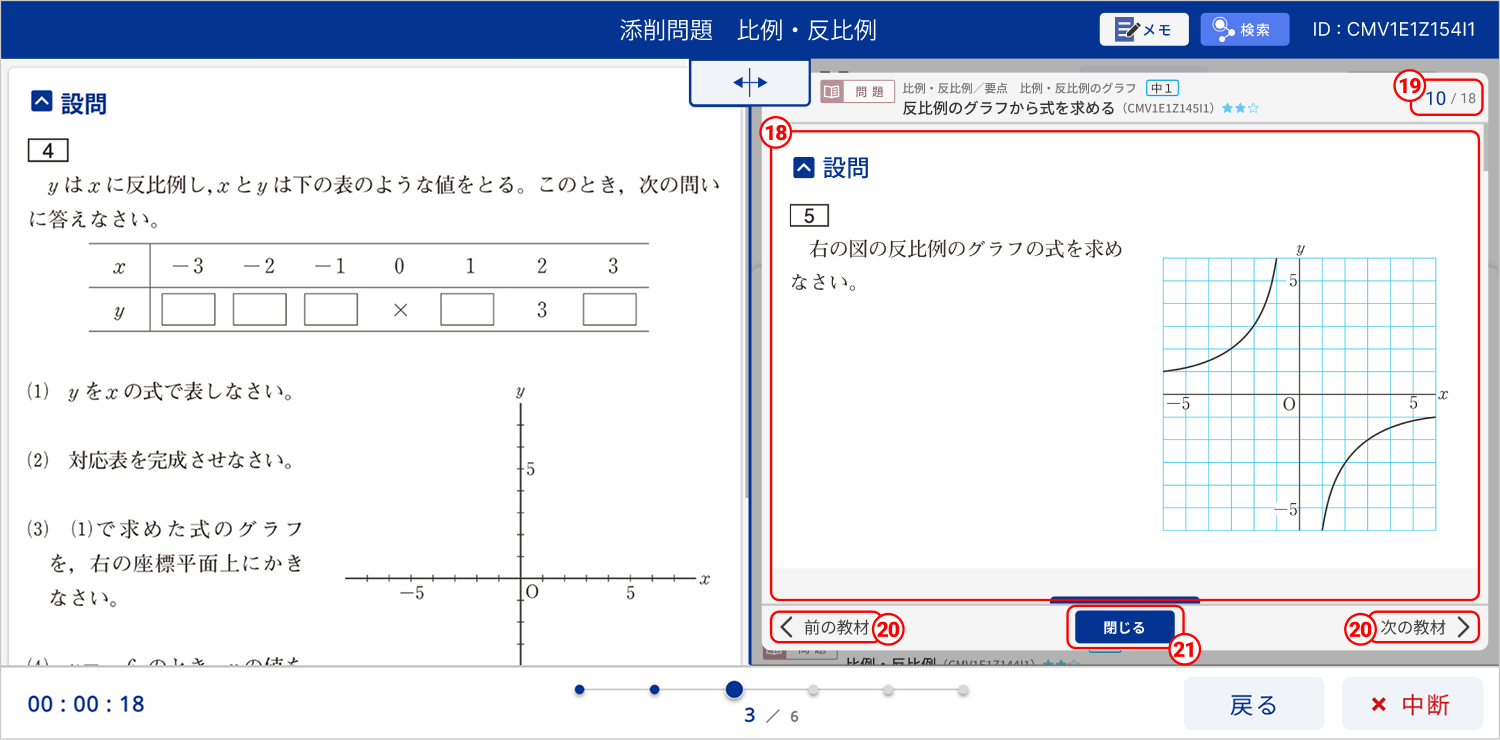The height and width of the screenshot is (740, 1500).
Task: Collapse the right 設問 section for question 5
Action: [803, 168]
